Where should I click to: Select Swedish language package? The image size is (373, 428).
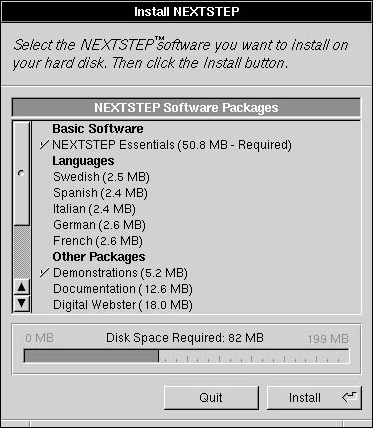pyautogui.click(x=197, y=177)
